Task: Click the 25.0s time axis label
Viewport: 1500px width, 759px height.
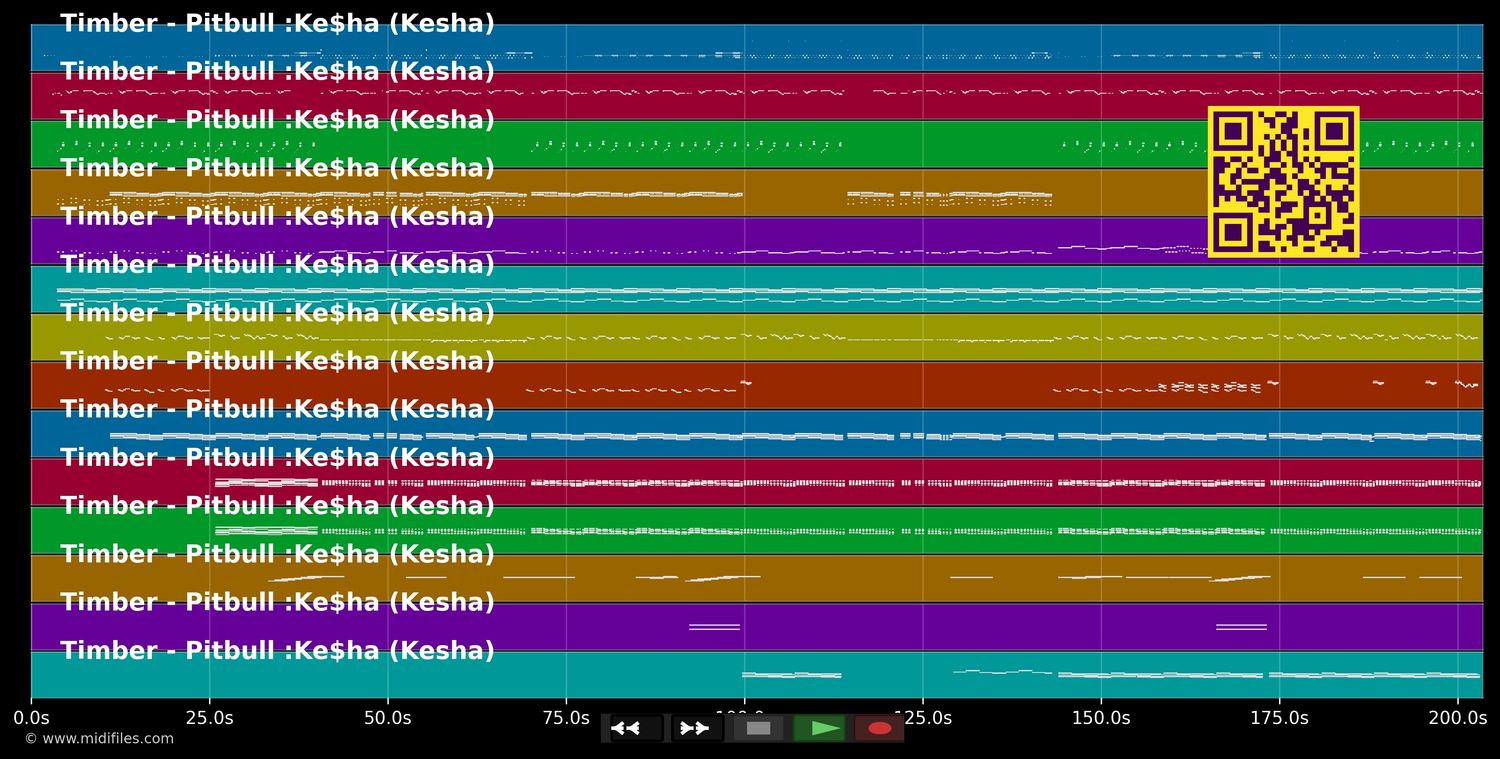Action: pos(209,717)
